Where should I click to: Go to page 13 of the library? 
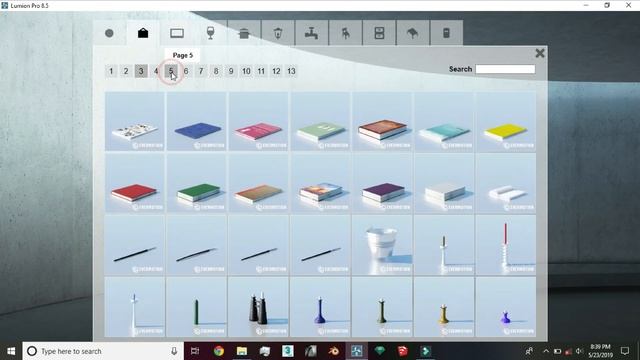tap(291, 71)
